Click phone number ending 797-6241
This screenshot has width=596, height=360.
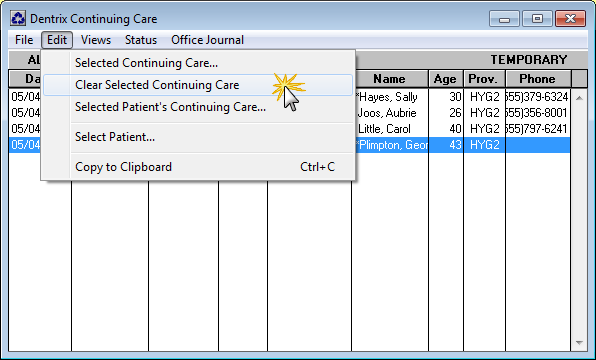click(x=537, y=129)
